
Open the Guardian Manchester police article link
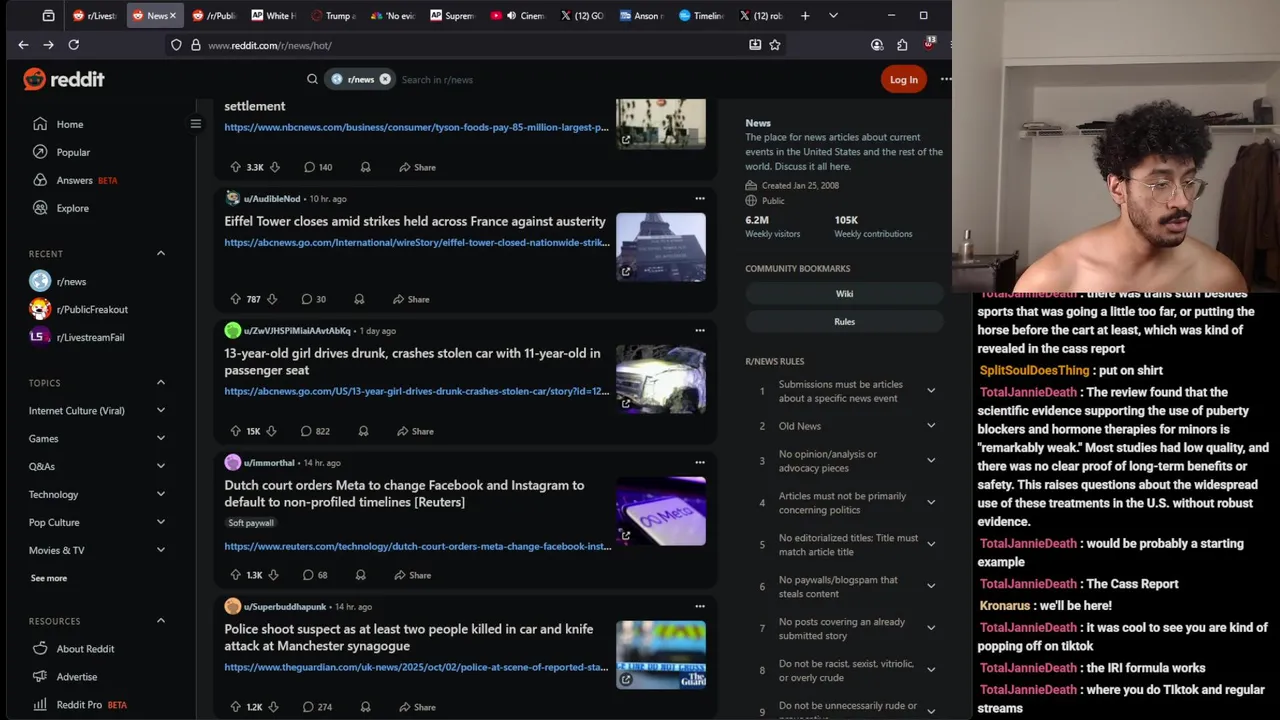pyautogui.click(x=416, y=667)
